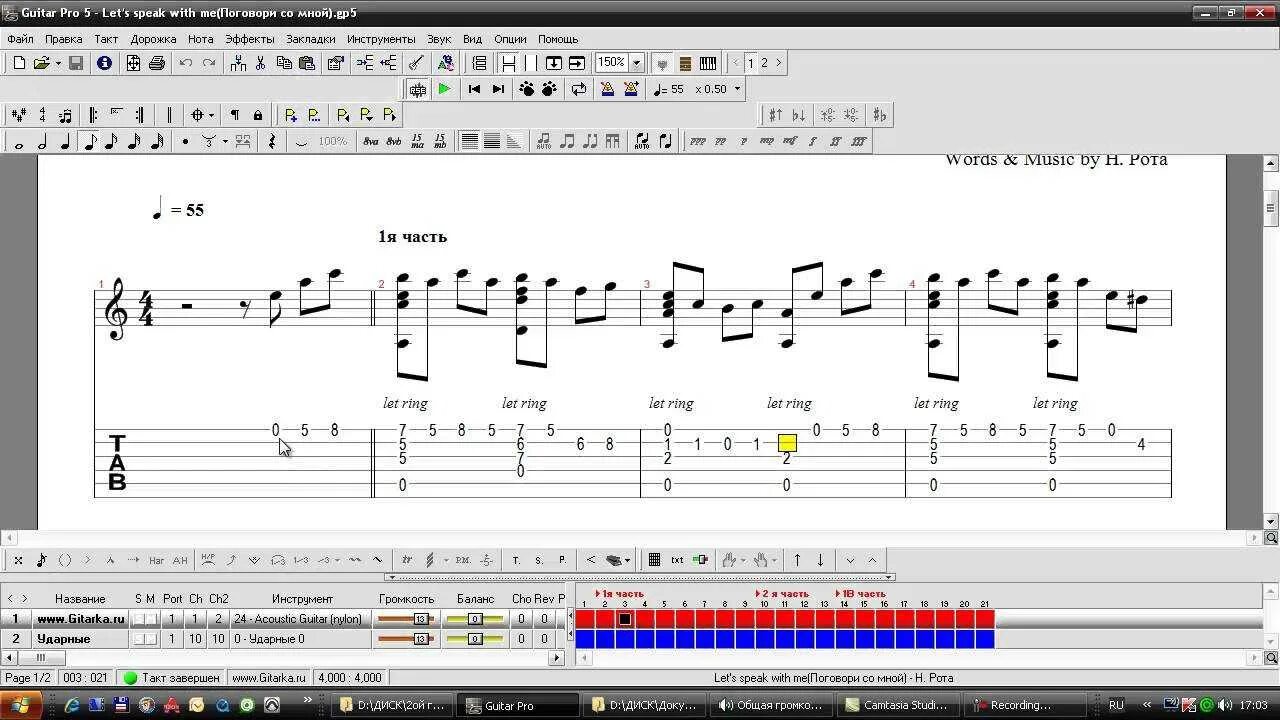Screen dimensions: 1280x720
Task: Click the Save file icon
Action: [x=76, y=63]
